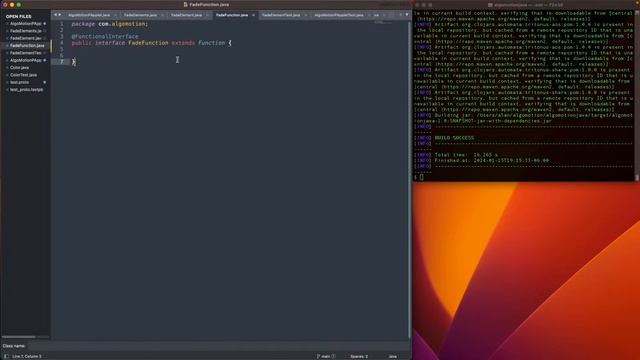The height and width of the screenshot is (360, 640).
Task: Close FadeElements.java via its sidebar x icon
Action: [7, 31]
